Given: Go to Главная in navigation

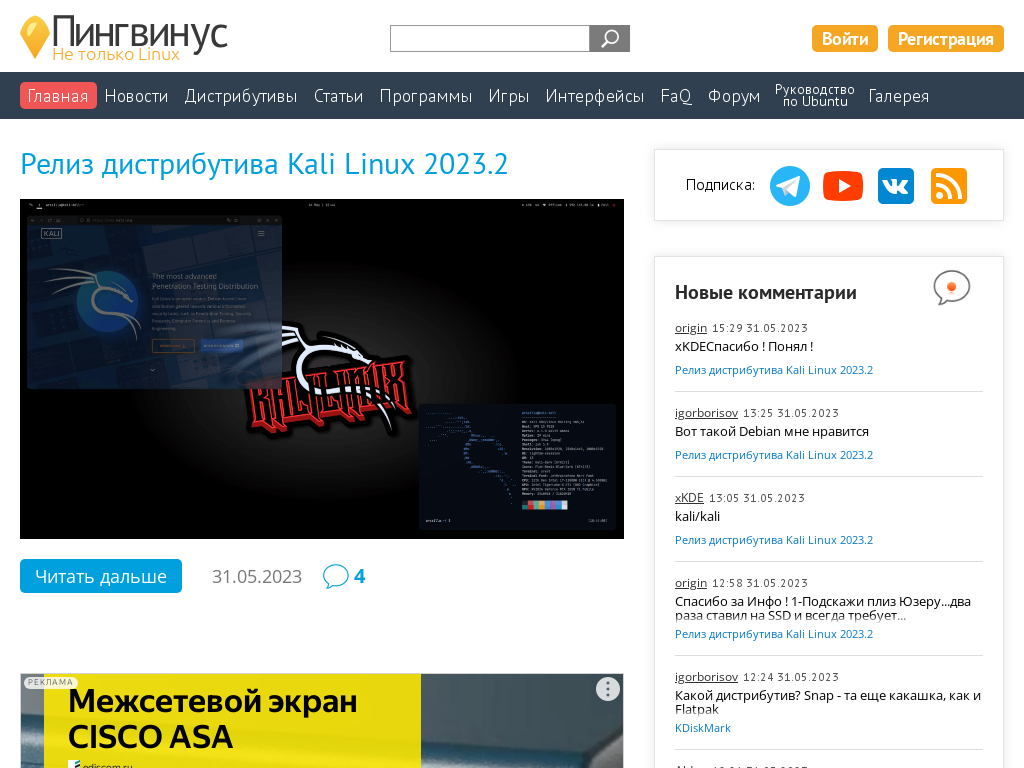Looking at the screenshot, I should [58, 96].
